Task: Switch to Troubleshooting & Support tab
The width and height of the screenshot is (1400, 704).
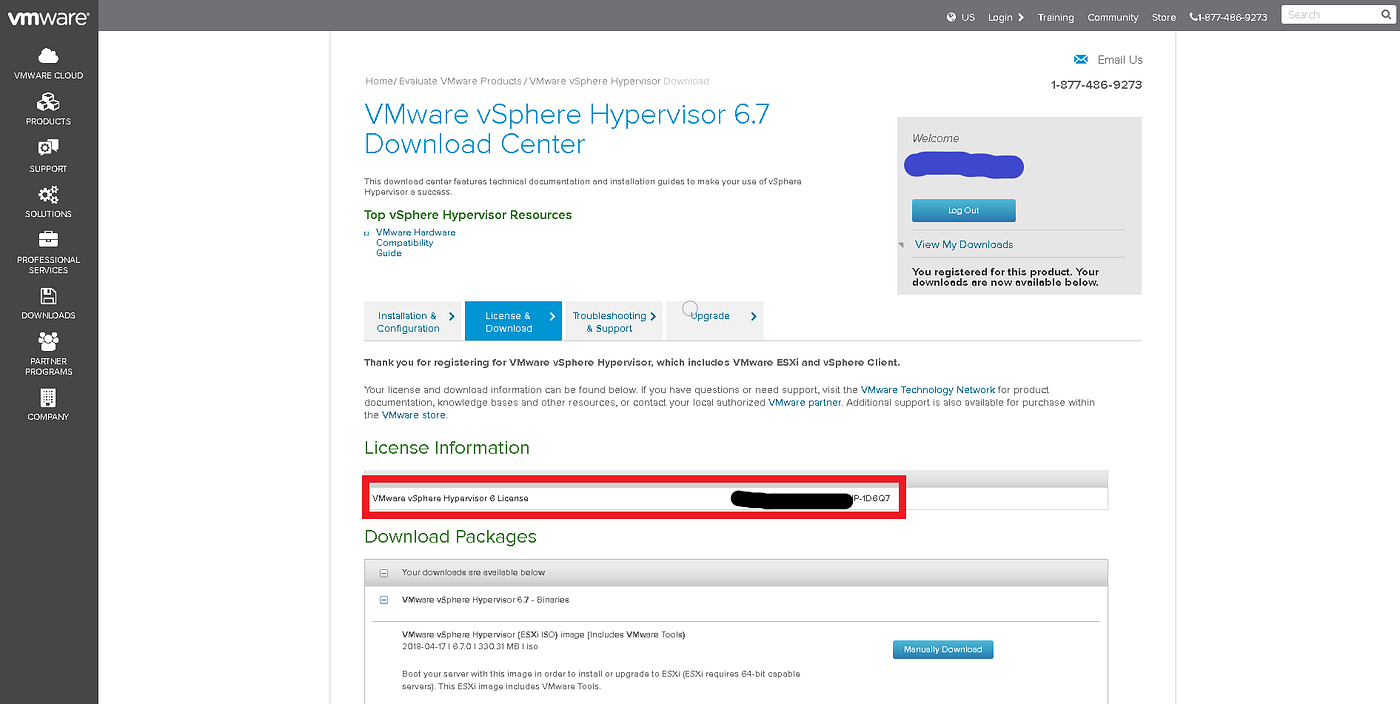Action: (x=614, y=322)
